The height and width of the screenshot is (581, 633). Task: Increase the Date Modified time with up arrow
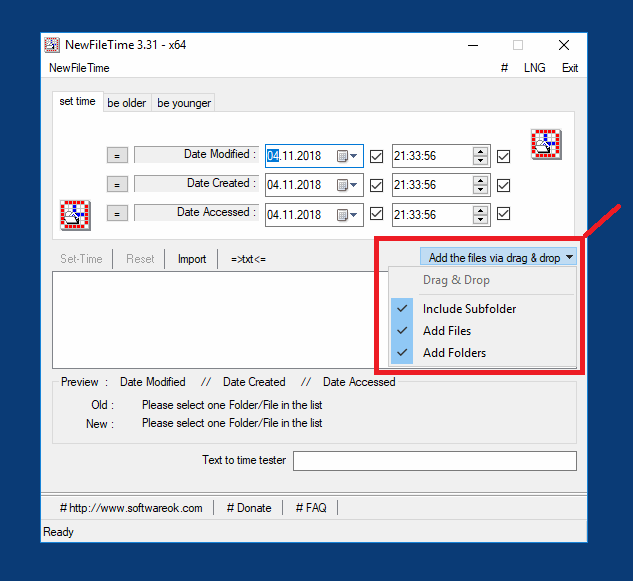coord(480,152)
